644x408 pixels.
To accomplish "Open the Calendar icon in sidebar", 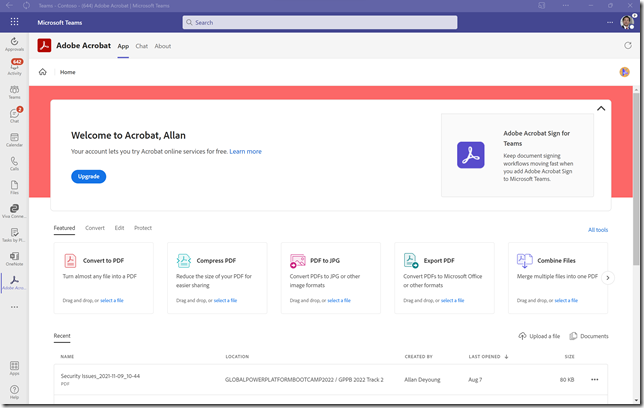I will point(14,140).
